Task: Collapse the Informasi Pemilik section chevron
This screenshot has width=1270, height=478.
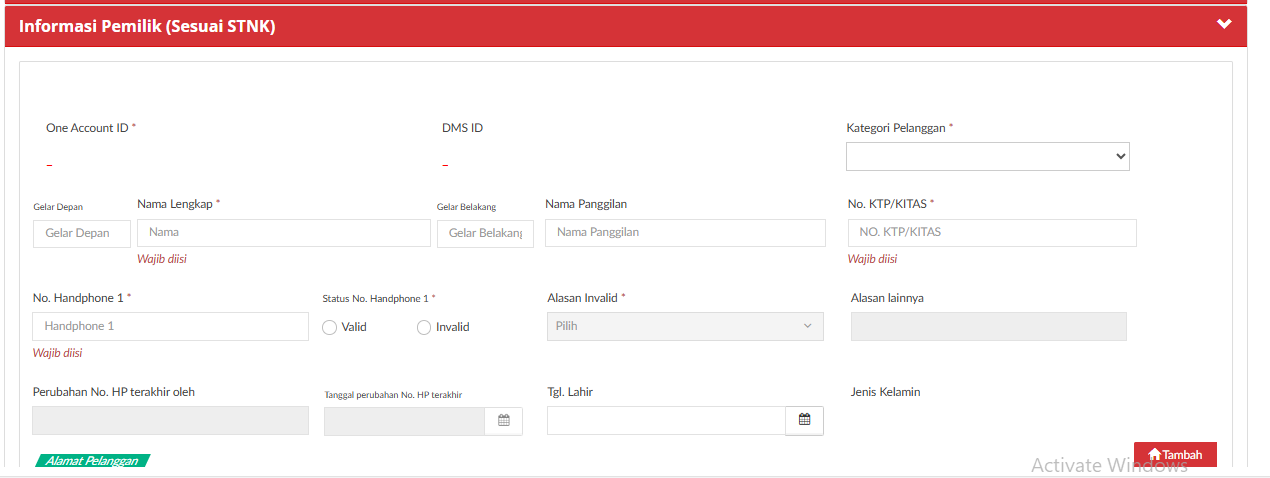Action: click(1224, 25)
